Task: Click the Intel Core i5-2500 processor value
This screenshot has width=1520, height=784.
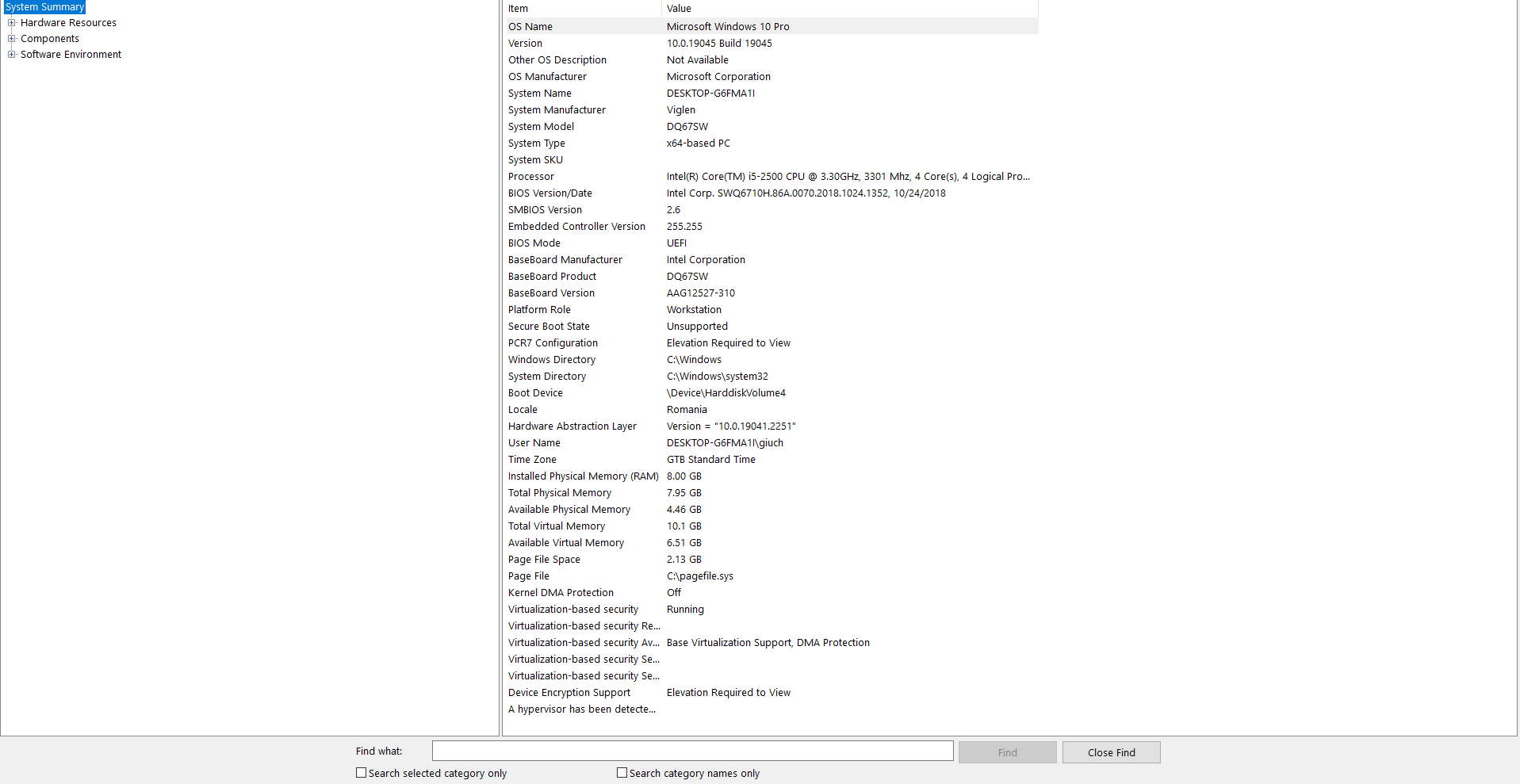Action: pos(848,177)
